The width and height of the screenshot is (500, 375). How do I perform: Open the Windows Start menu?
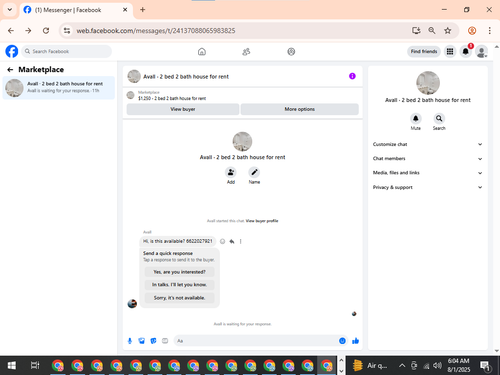click(12, 366)
